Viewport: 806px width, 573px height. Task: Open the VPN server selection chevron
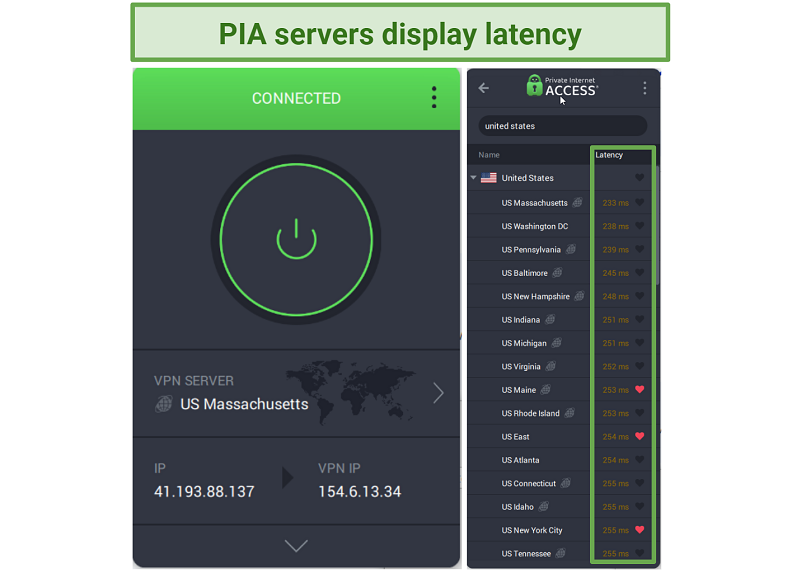(438, 393)
